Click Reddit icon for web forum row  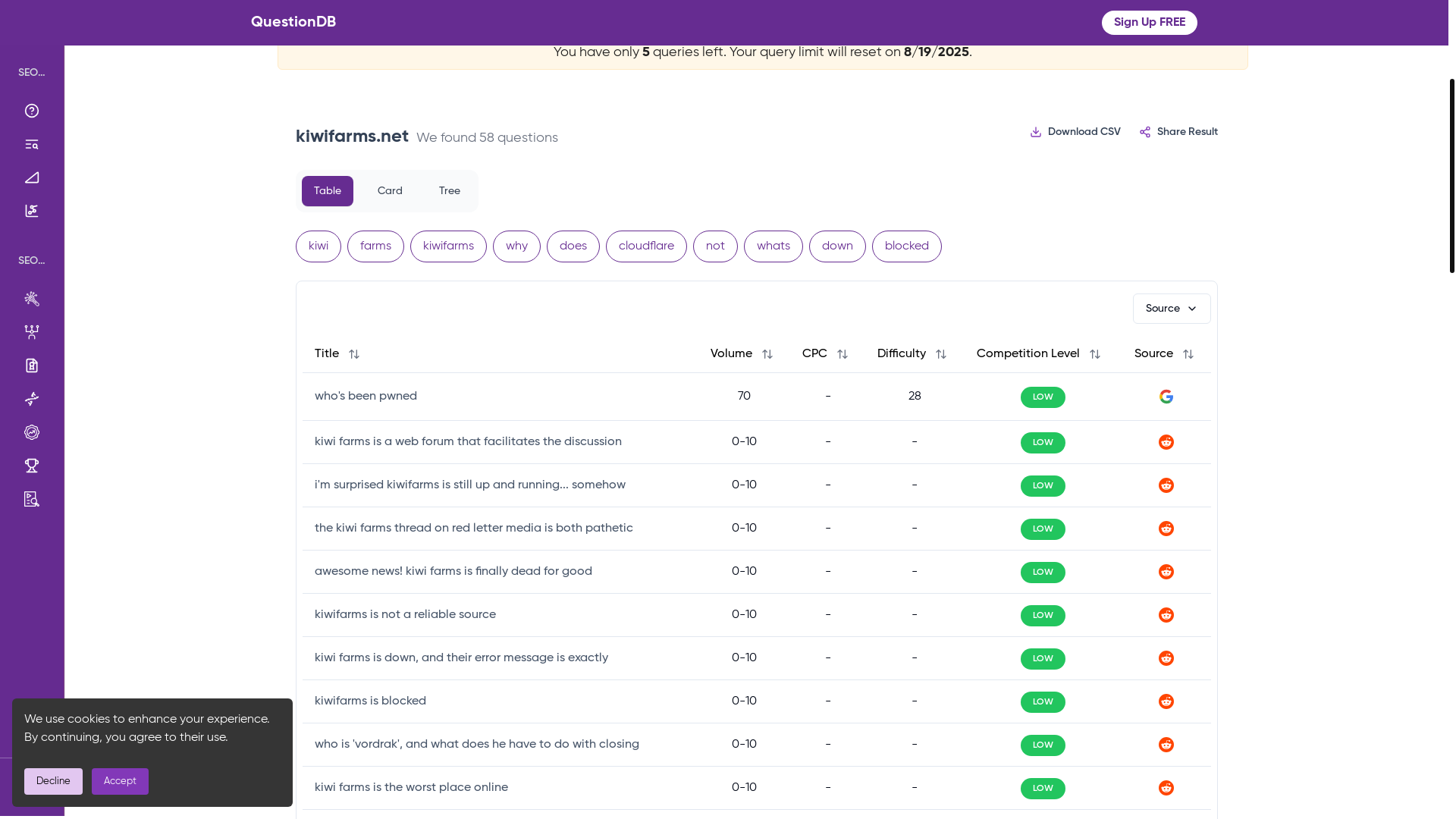pos(1166,442)
